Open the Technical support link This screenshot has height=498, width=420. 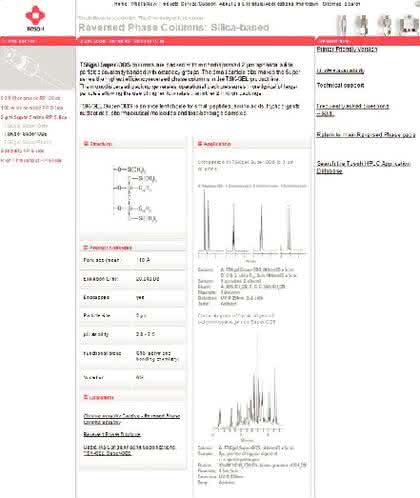point(340,85)
